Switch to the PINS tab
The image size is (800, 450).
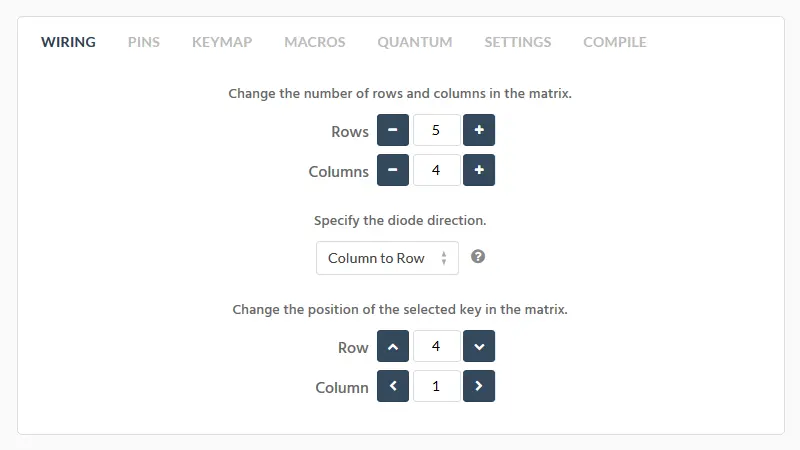pos(144,42)
